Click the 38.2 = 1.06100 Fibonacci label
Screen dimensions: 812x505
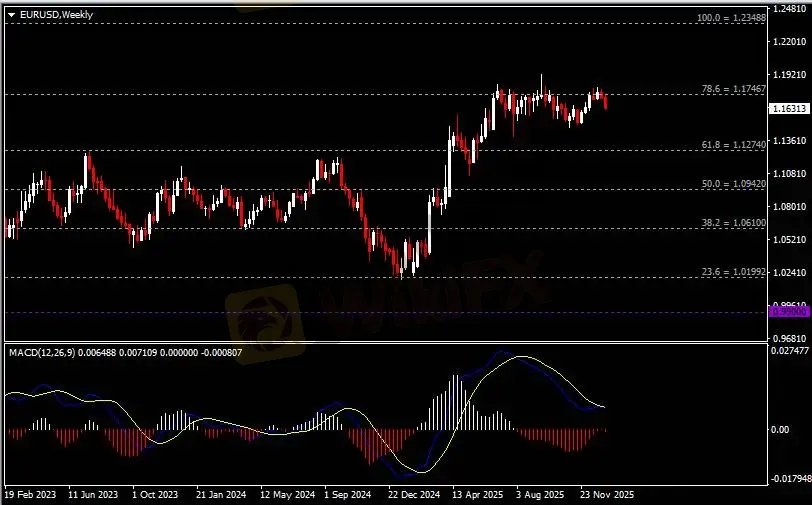(734, 223)
